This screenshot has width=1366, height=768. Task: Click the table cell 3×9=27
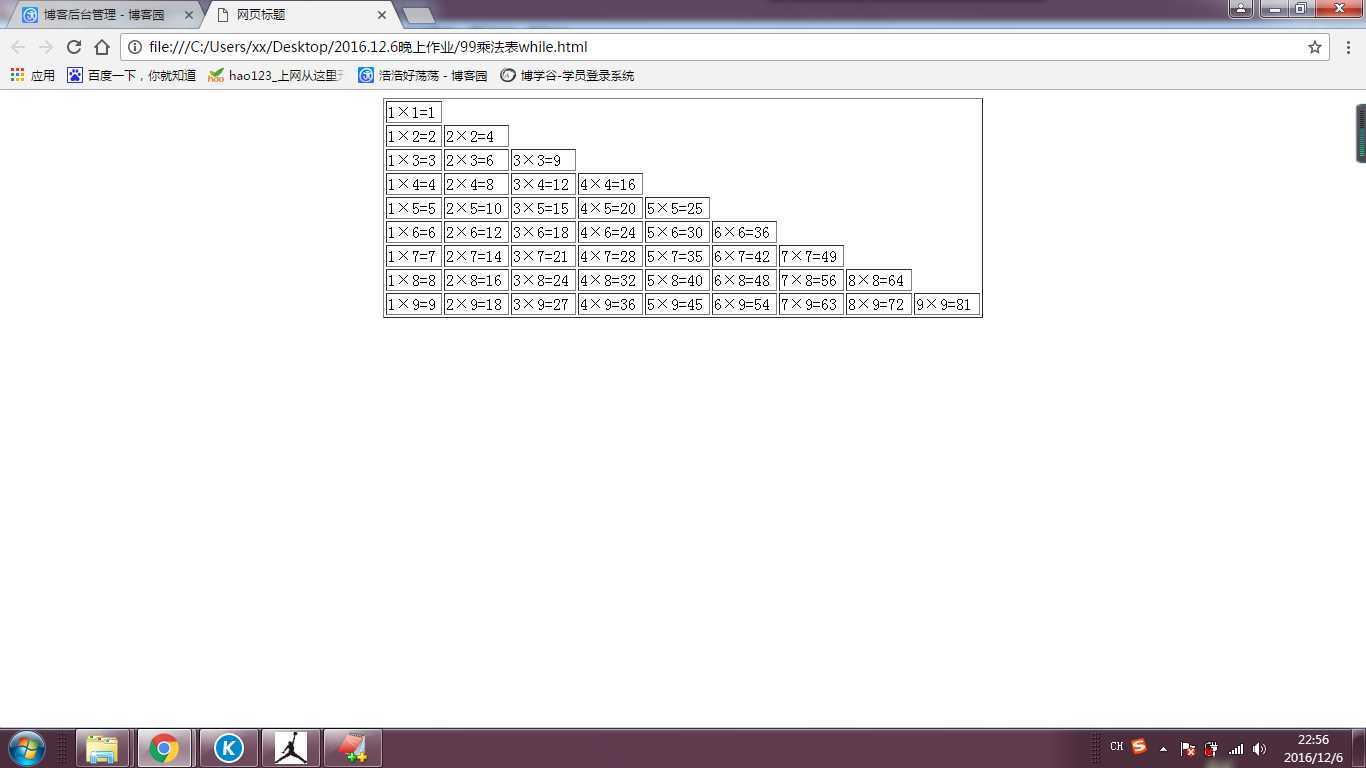tap(543, 304)
